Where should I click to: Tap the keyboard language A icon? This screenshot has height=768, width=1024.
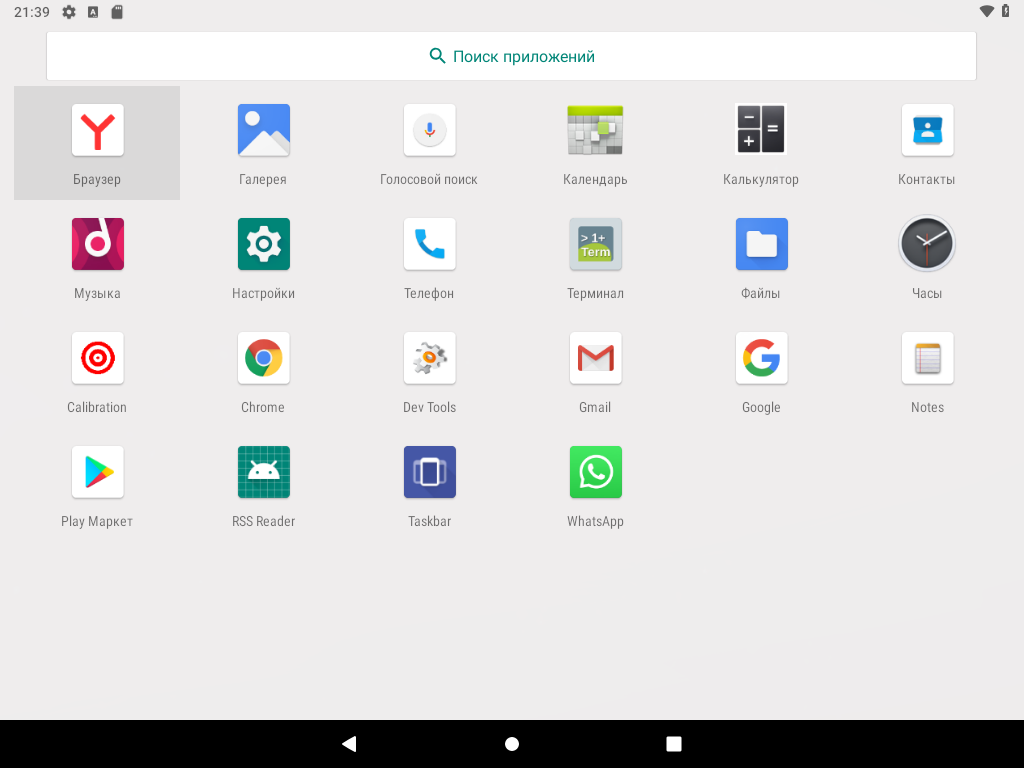(93, 12)
